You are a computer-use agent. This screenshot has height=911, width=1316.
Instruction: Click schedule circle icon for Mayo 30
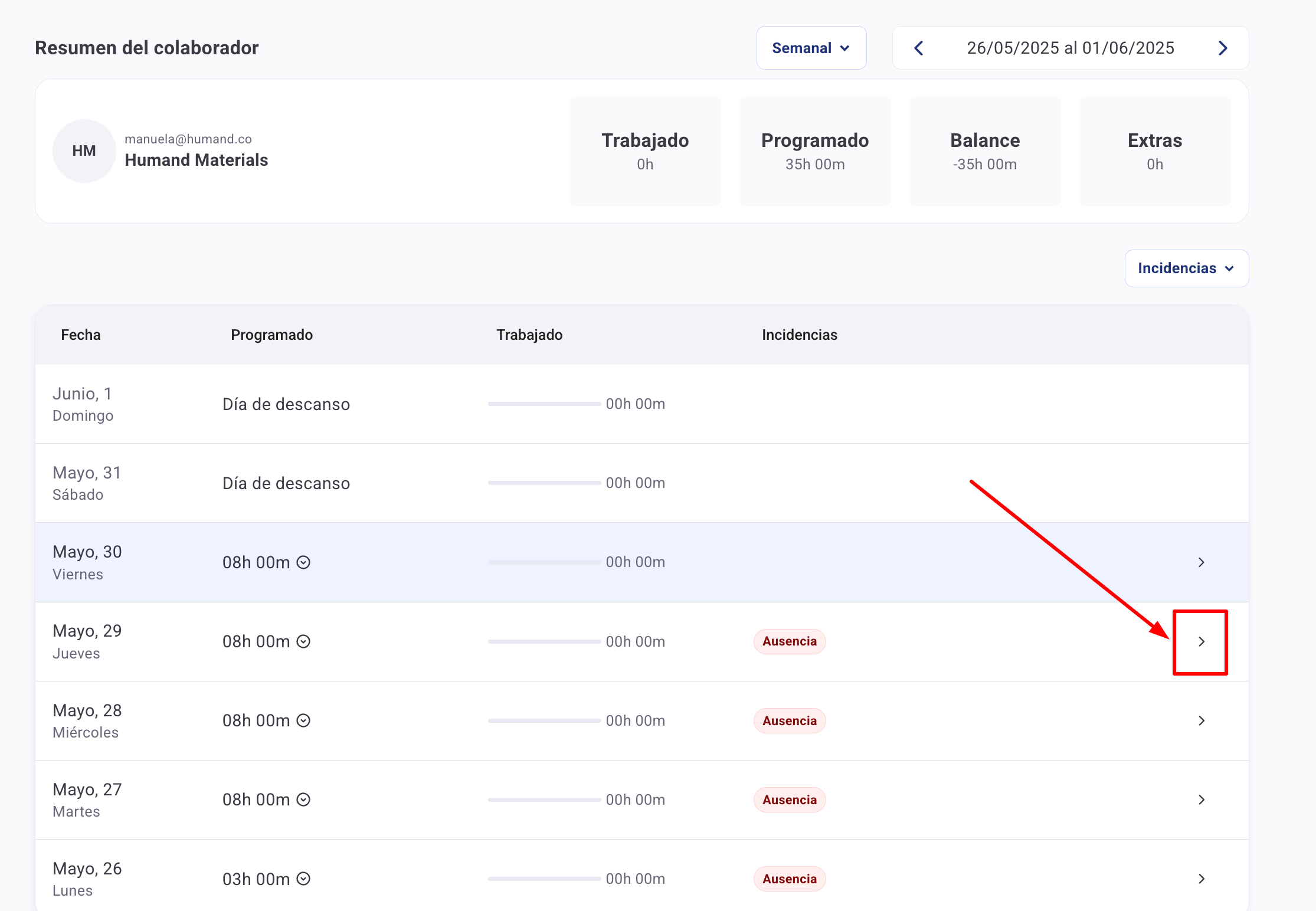coord(303,562)
